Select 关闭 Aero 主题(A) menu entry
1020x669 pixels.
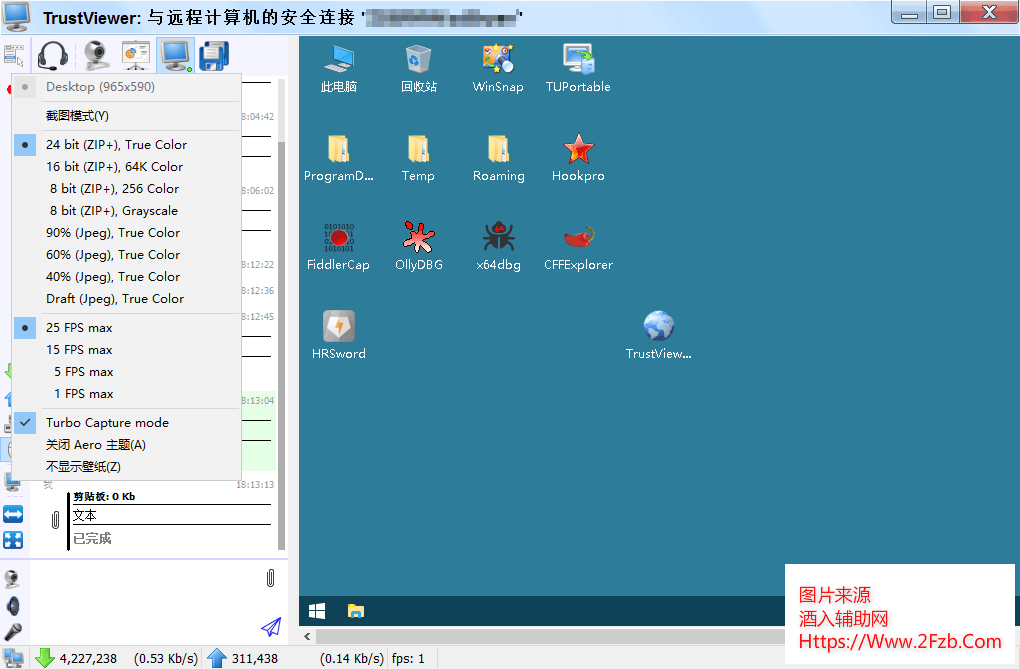[x=95, y=445]
